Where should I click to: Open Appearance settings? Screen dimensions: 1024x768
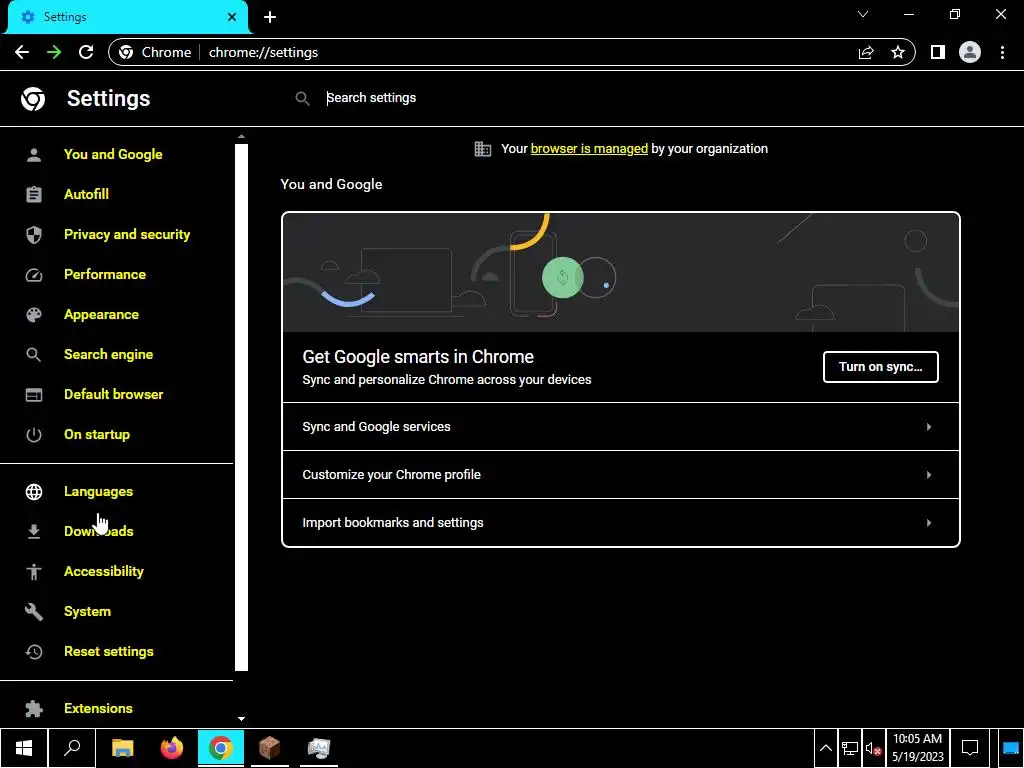pos(101,315)
